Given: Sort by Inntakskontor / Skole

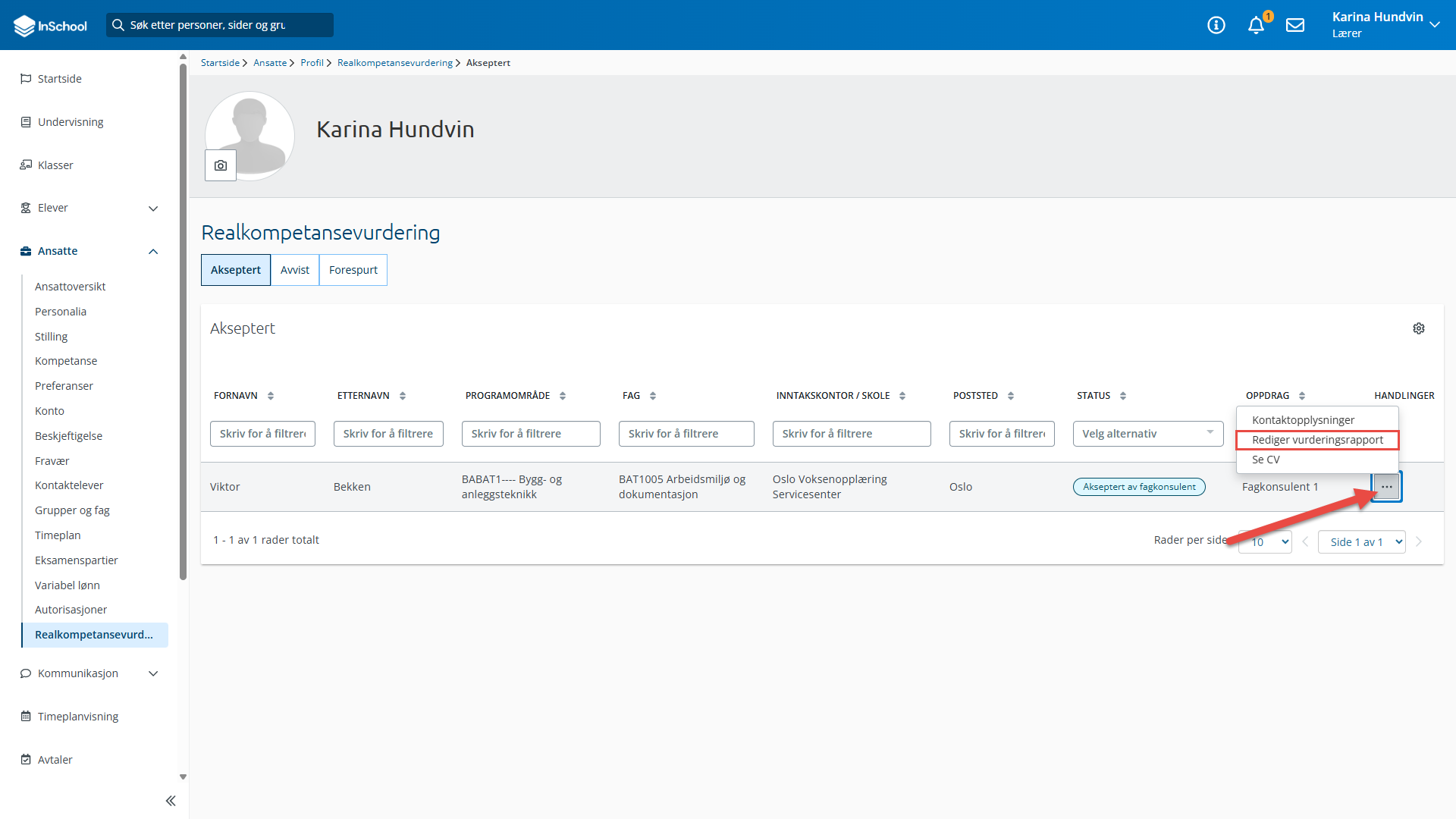Looking at the screenshot, I should coord(902,396).
